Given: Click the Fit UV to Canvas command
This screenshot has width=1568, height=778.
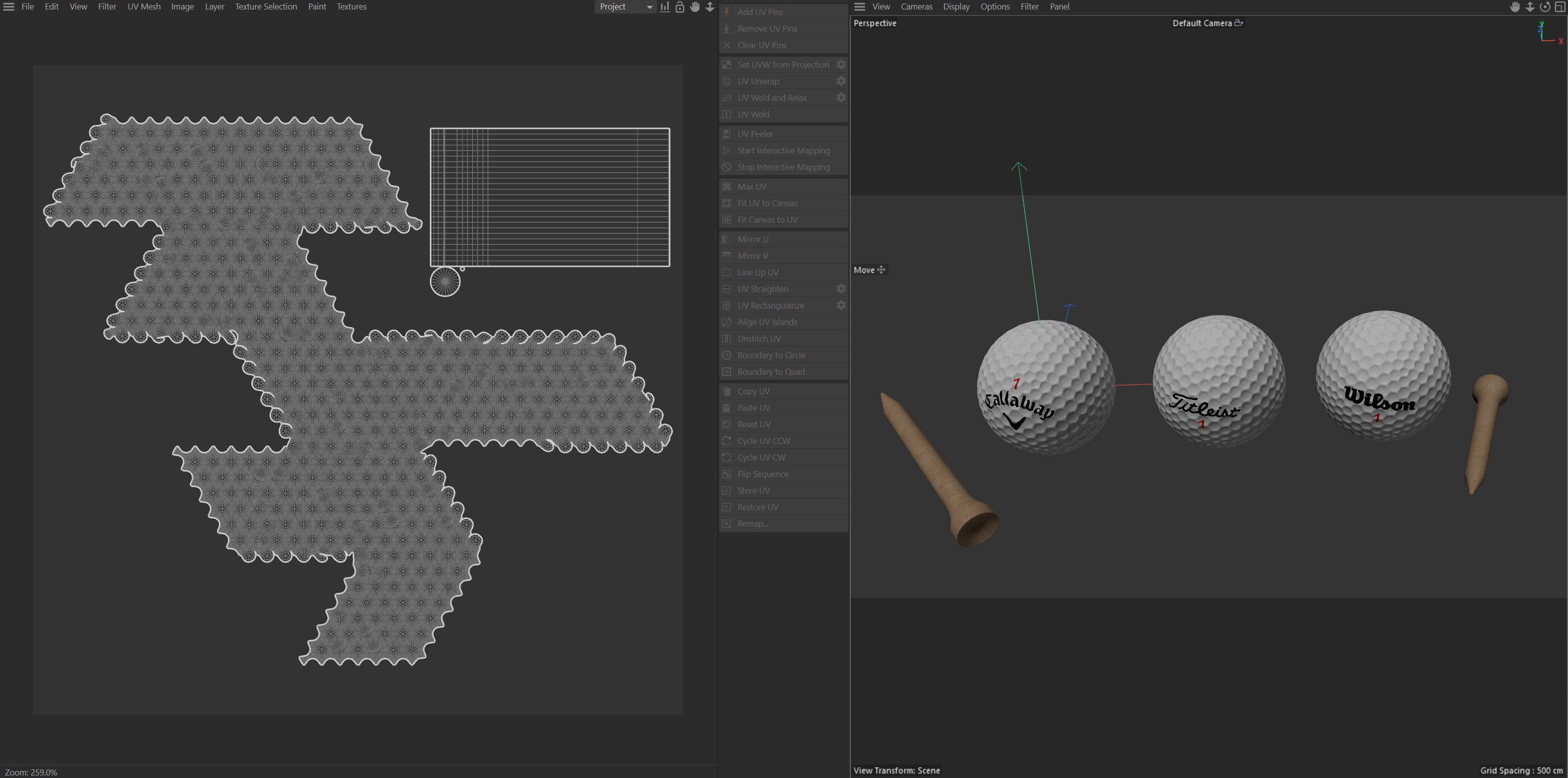Looking at the screenshot, I should tap(767, 203).
